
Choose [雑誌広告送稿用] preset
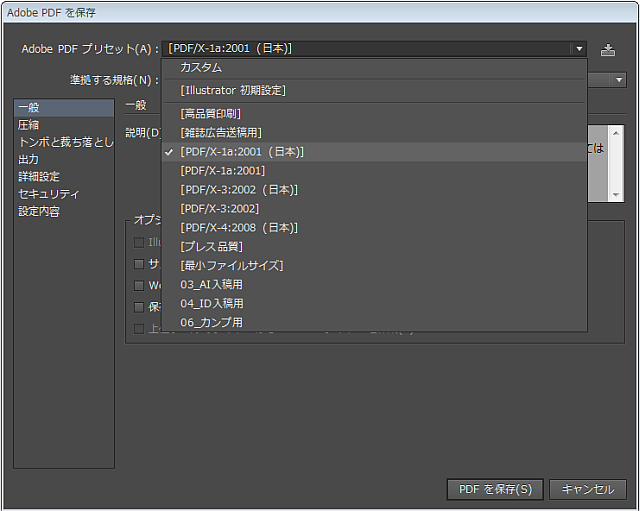[x=374, y=133]
